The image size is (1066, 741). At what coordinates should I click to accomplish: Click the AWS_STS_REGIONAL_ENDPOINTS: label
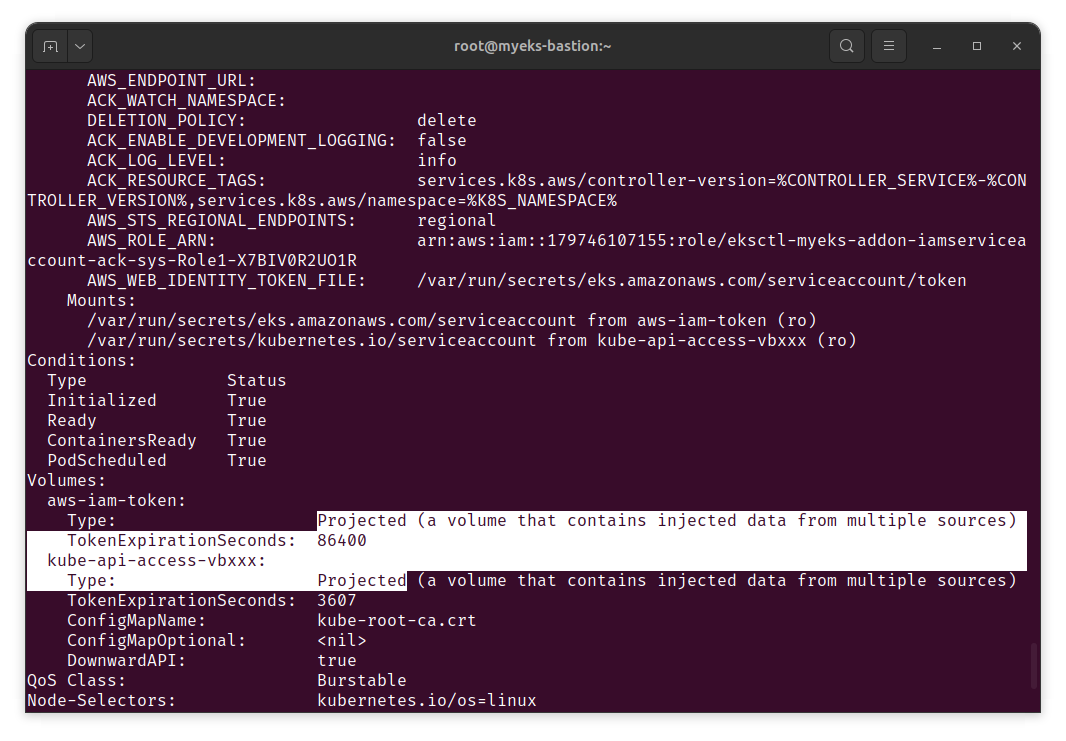(222, 221)
